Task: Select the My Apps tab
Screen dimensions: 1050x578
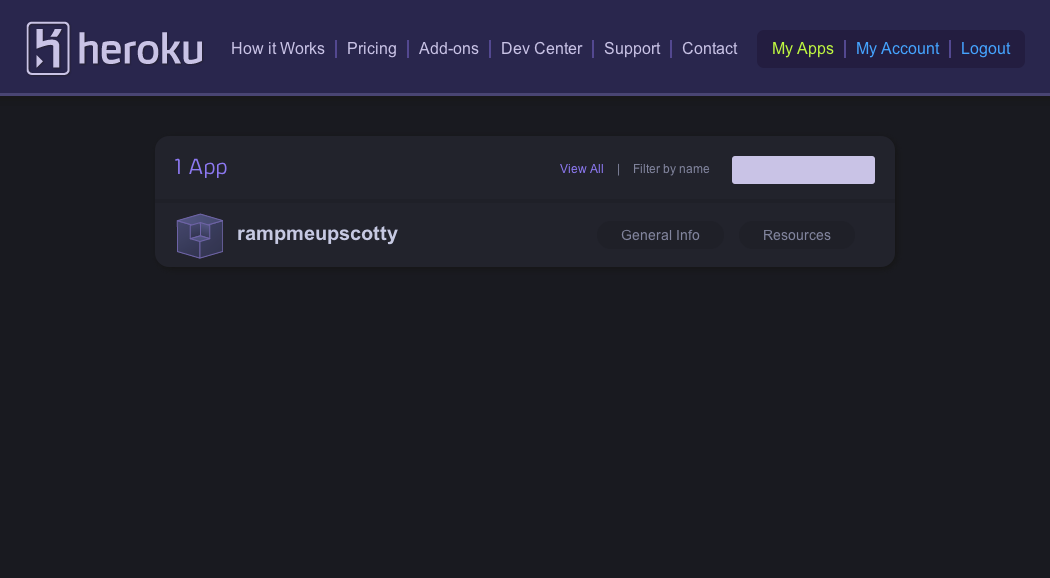Action: click(803, 48)
